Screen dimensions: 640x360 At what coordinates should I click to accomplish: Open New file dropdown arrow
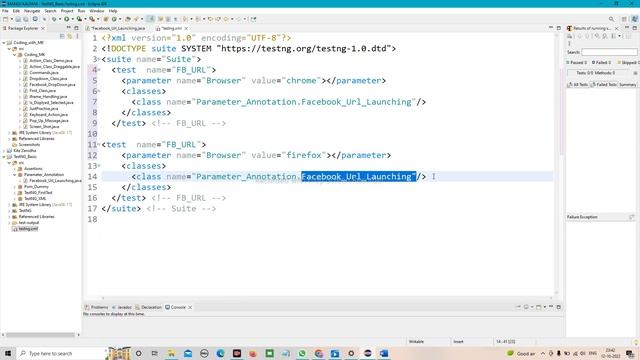point(11,19)
